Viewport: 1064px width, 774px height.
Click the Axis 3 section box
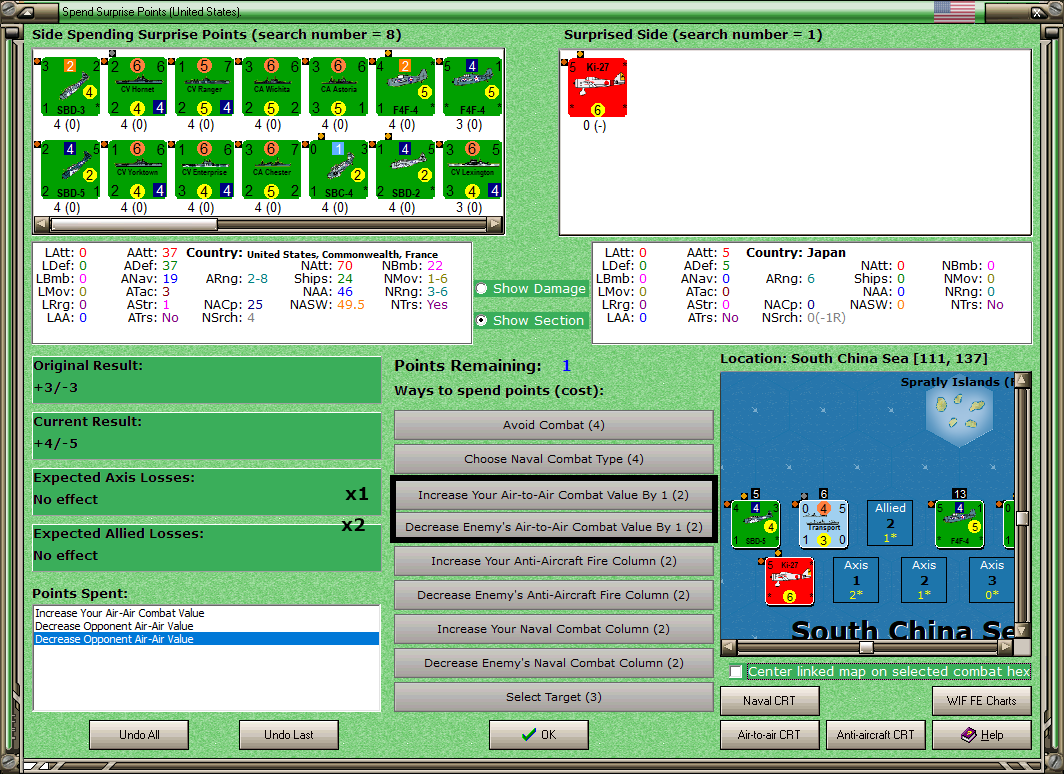pyautogui.click(x=991, y=580)
